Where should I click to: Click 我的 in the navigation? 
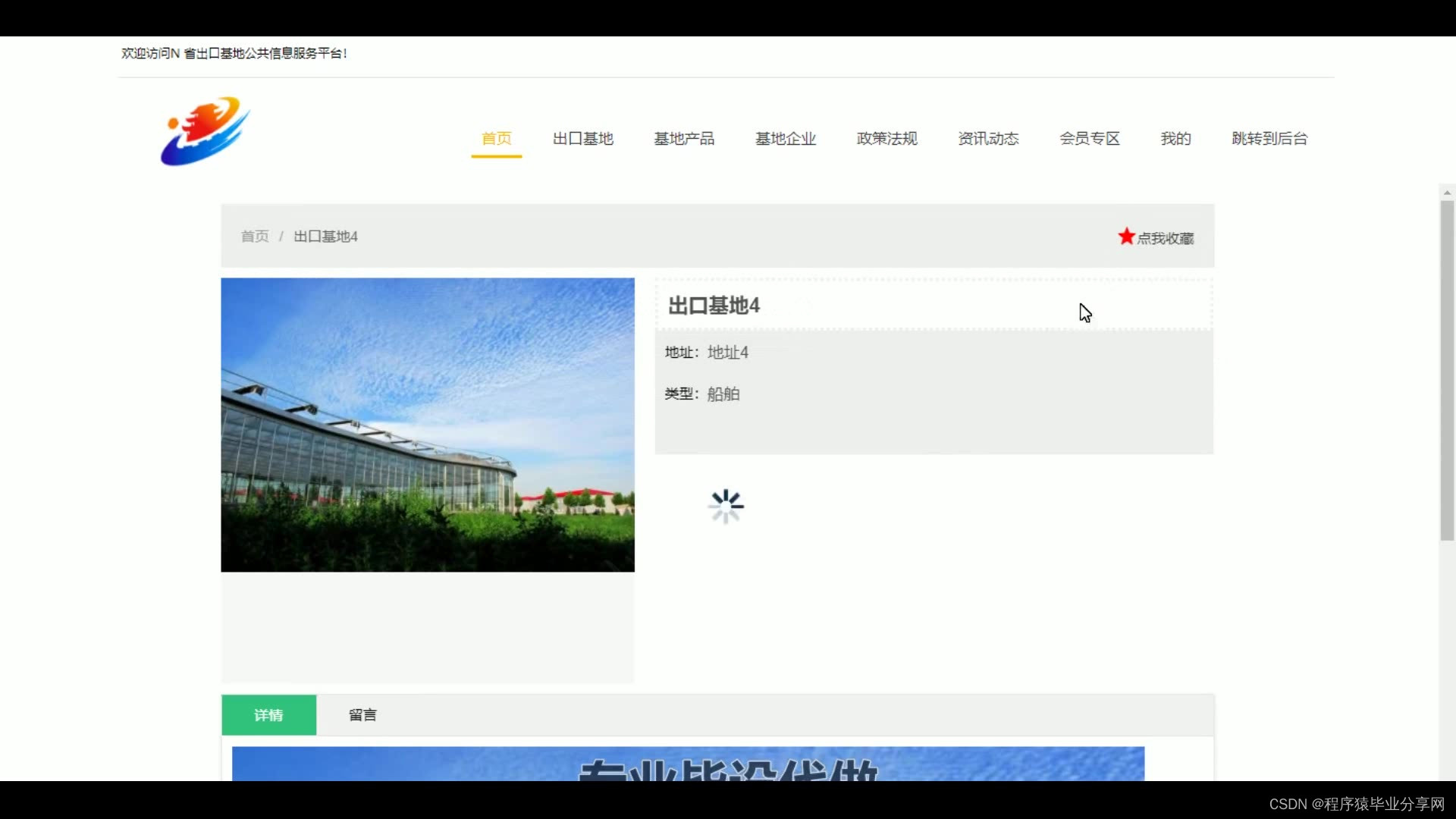[1175, 139]
